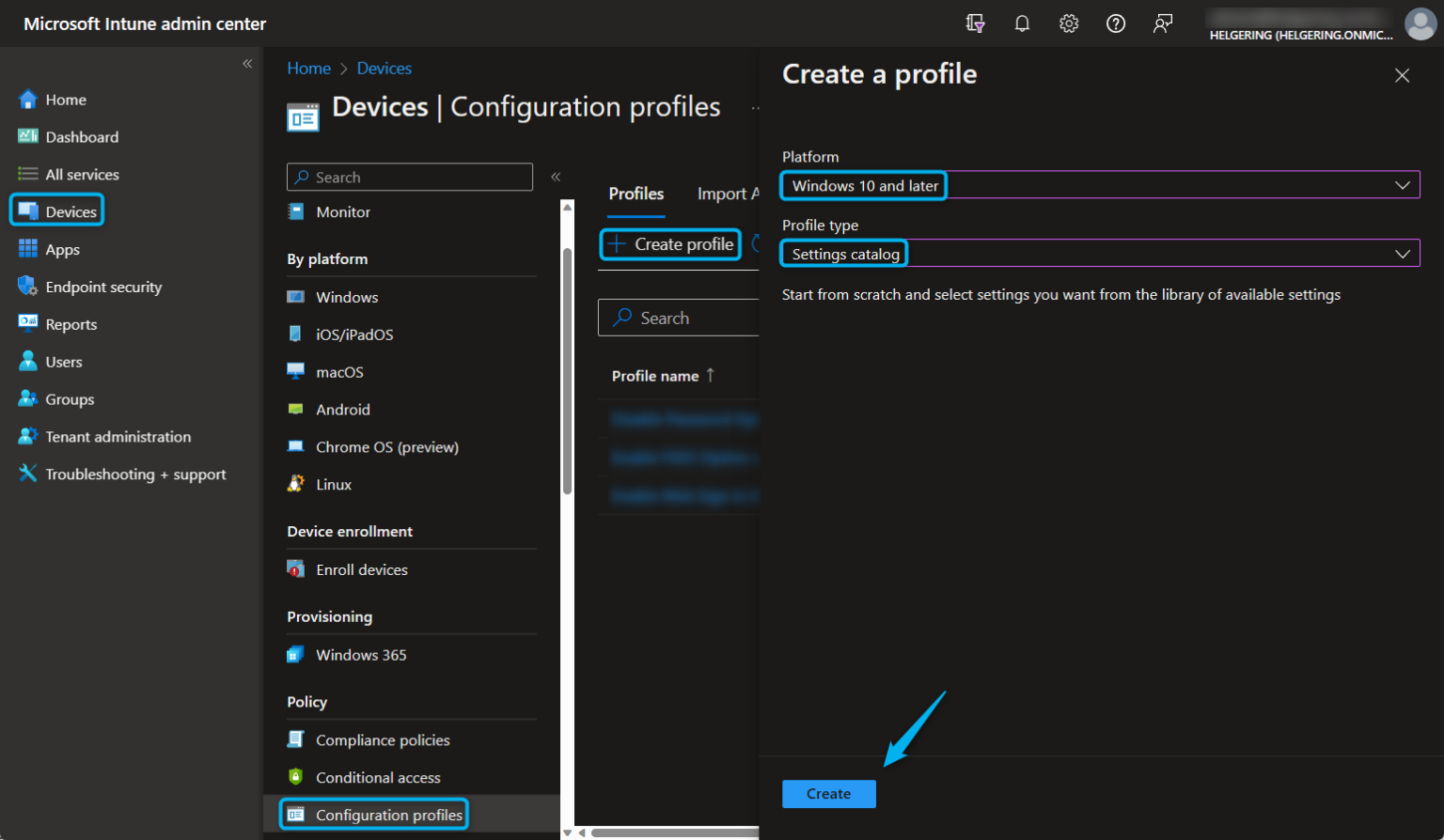Open the Home section in the sidebar
Viewport: 1444px width, 840px height.
click(x=66, y=99)
